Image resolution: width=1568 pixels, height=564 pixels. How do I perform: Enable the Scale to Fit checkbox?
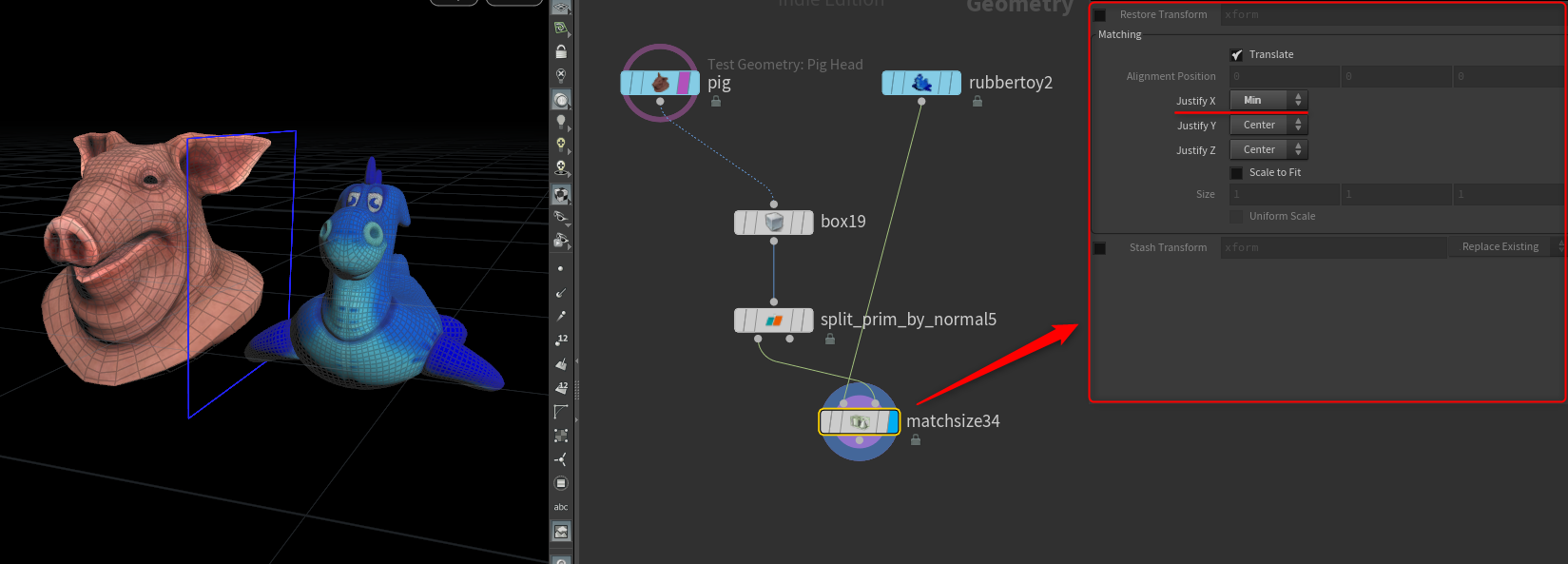[x=1236, y=173]
